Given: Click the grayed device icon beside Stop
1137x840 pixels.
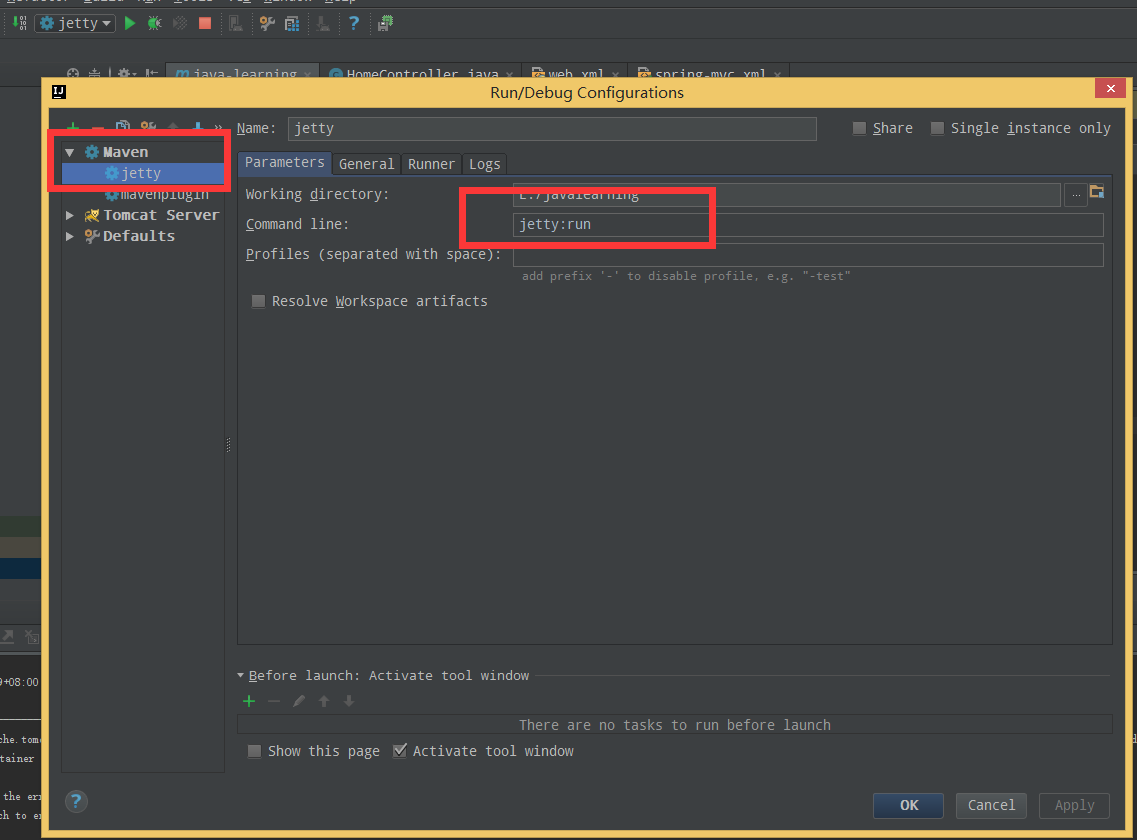Looking at the screenshot, I should tap(236, 23).
